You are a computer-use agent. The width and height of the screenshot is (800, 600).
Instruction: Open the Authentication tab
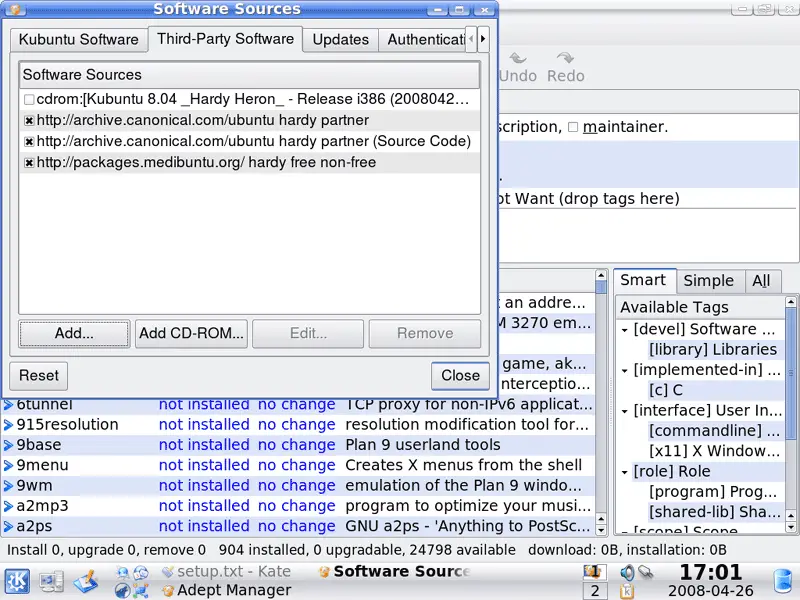tap(422, 40)
